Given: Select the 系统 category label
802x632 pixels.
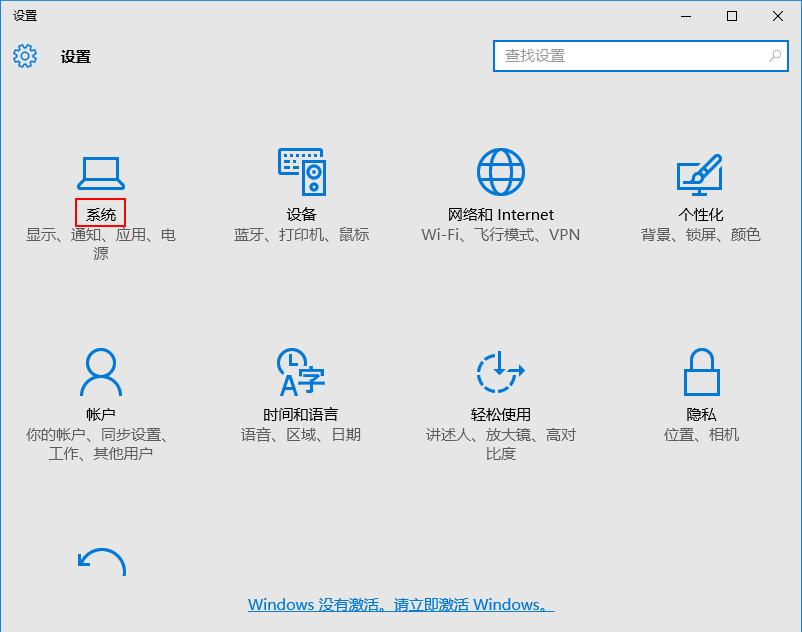Looking at the screenshot, I should coord(101,214).
